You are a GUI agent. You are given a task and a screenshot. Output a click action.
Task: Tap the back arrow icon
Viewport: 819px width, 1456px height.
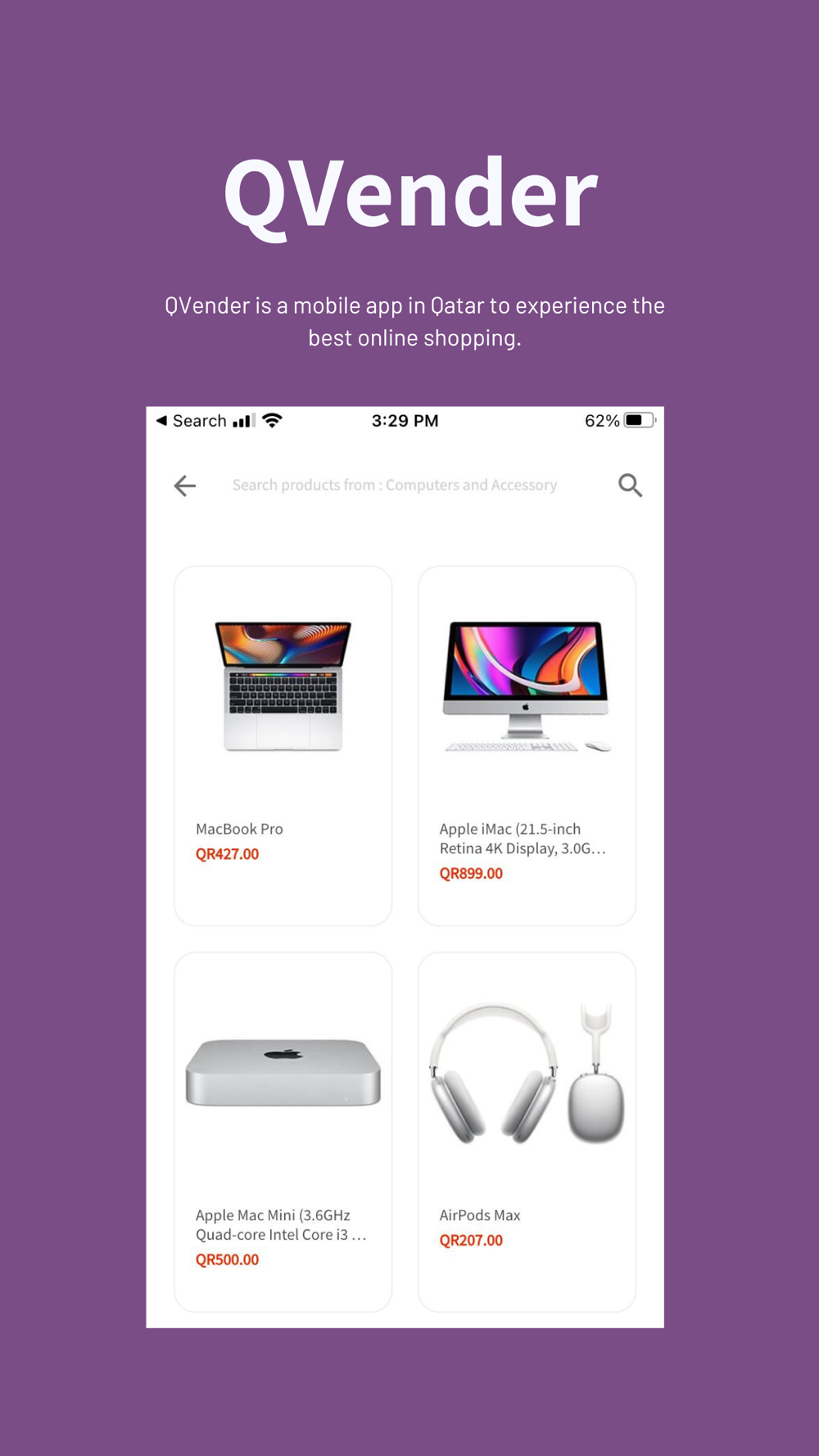click(x=185, y=486)
